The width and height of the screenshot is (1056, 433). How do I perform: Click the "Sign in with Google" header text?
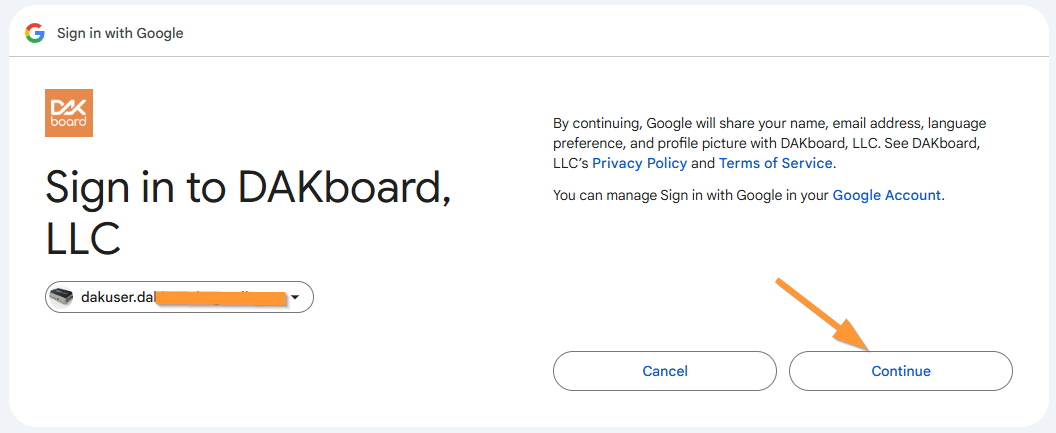point(120,33)
